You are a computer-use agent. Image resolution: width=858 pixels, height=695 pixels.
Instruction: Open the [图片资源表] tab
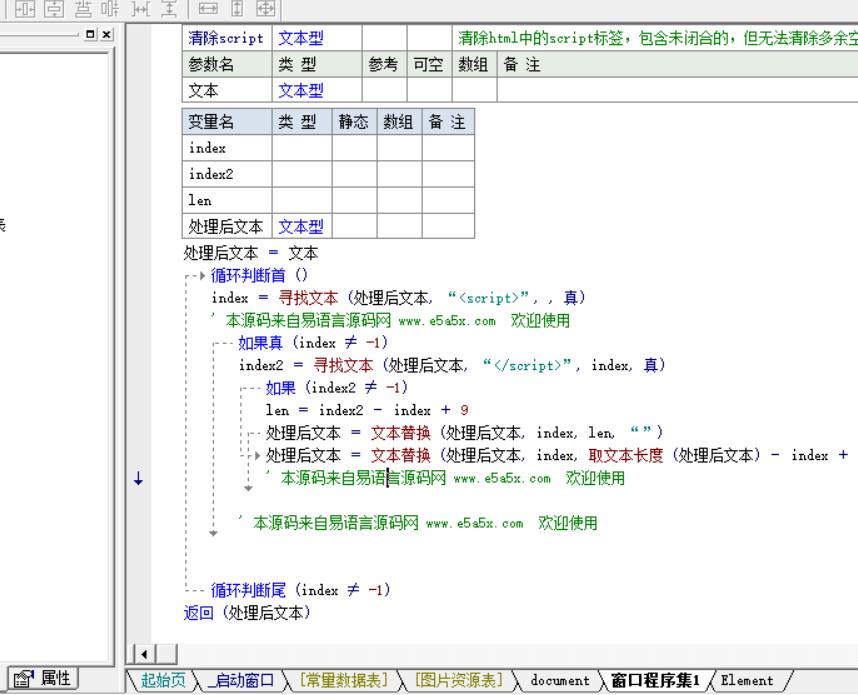coord(459,680)
